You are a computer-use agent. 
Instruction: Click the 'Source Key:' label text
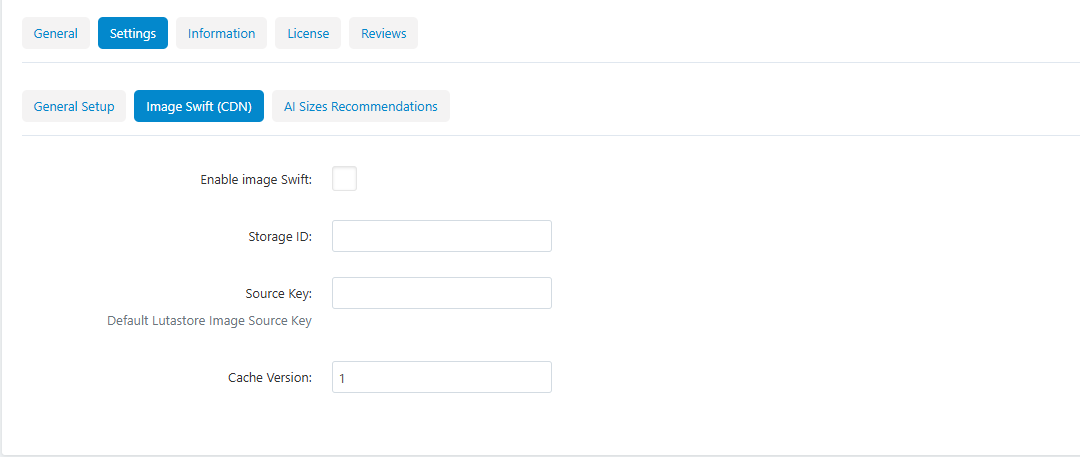pos(279,293)
